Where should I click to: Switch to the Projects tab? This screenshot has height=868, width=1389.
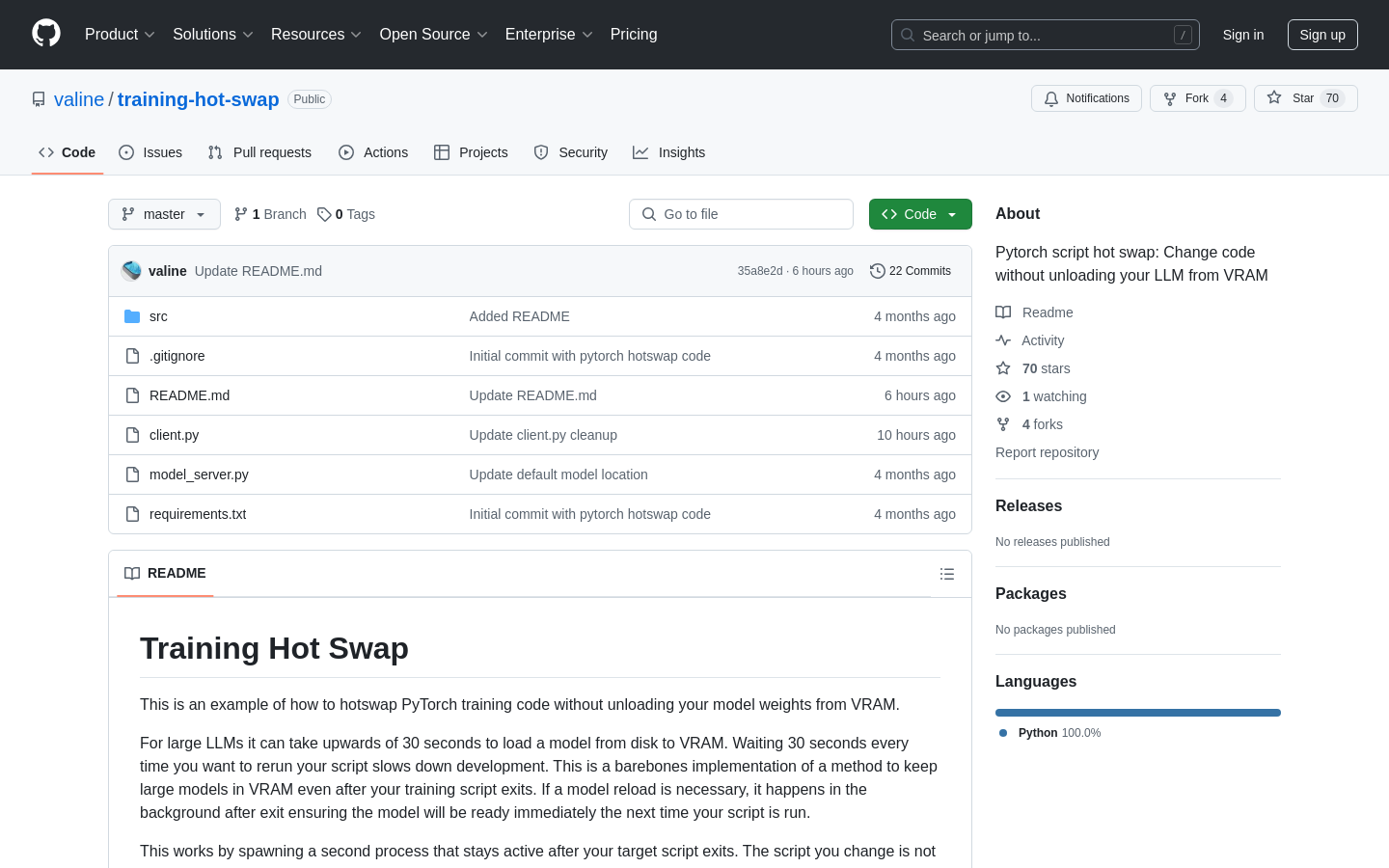471,152
